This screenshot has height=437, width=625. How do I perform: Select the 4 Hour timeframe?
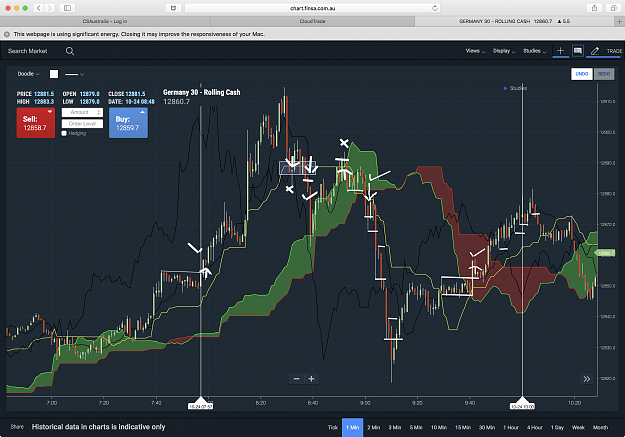pyautogui.click(x=535, y=427)
